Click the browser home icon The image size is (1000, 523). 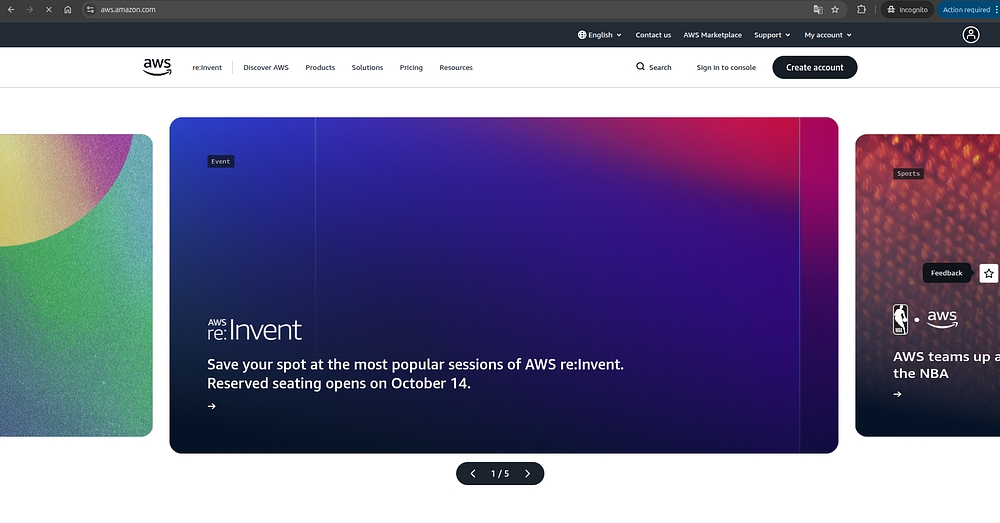(67, 9)
